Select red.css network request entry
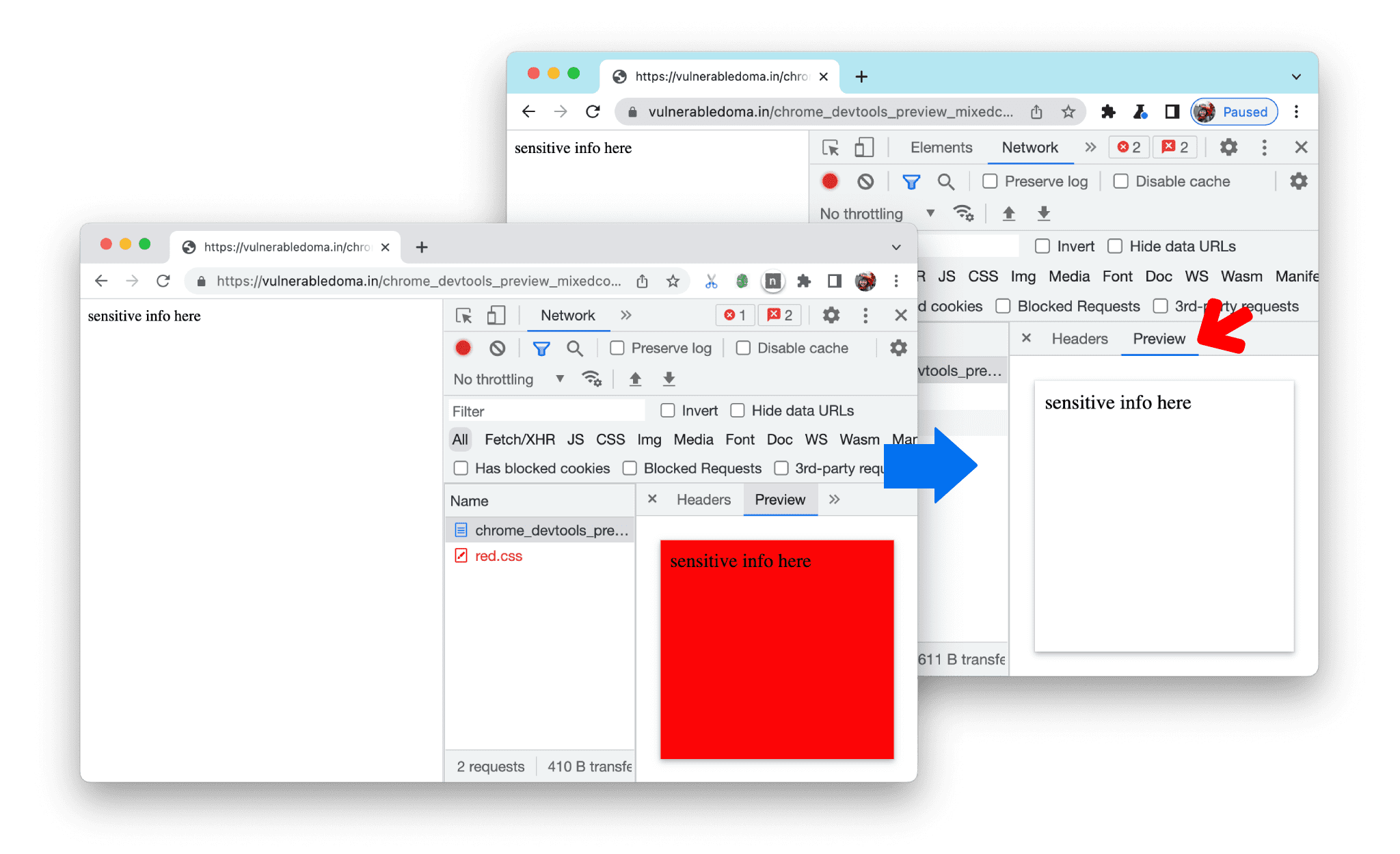Viewport: 1400px width, 854px height. pos(496,557)
